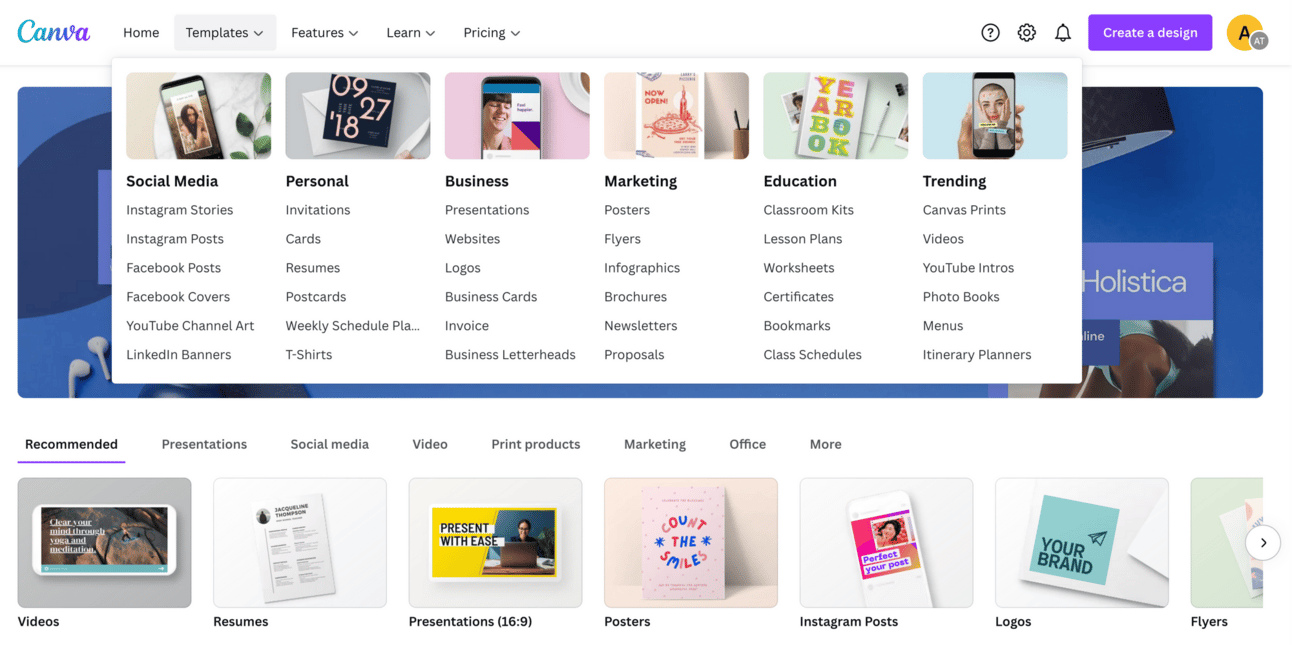Switch to the Social media tab
Screen dimensions: 1292x645
pos(330,444)
